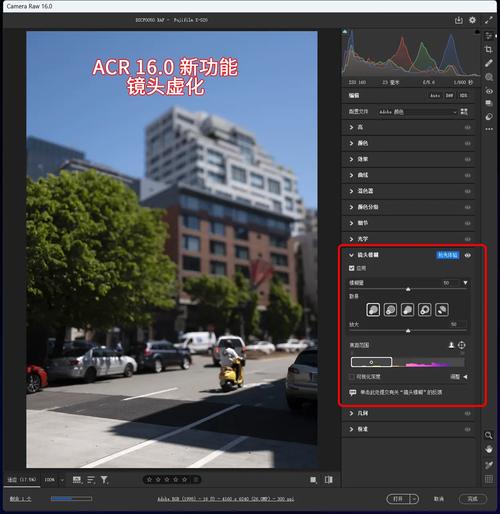
Task: Open the Open button dropdown arrow
Action: (414, 499)
